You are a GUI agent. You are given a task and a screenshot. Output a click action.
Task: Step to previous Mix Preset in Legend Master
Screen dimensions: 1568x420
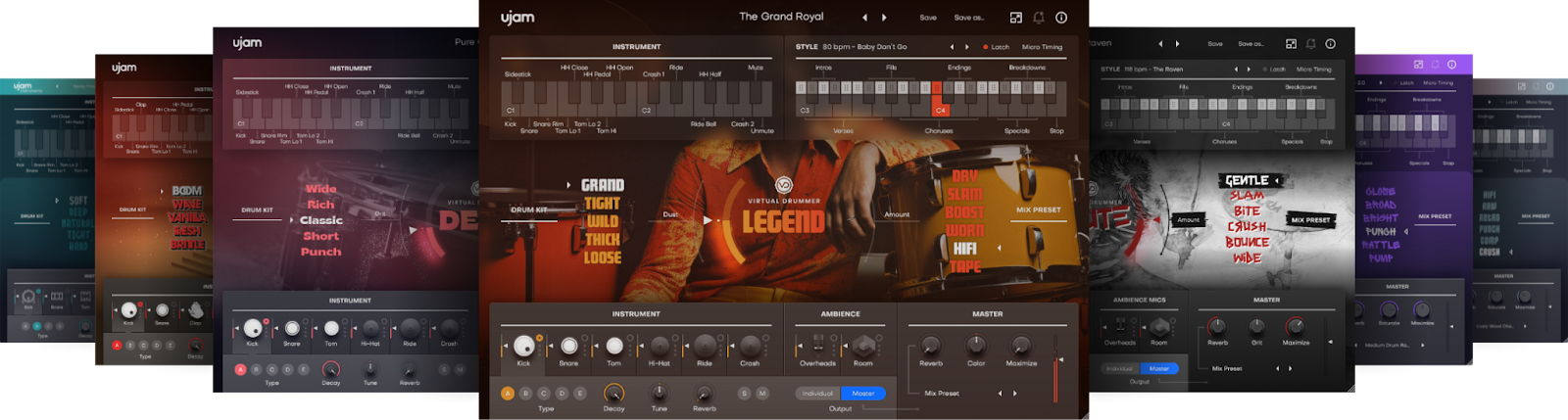[1000, 394]
